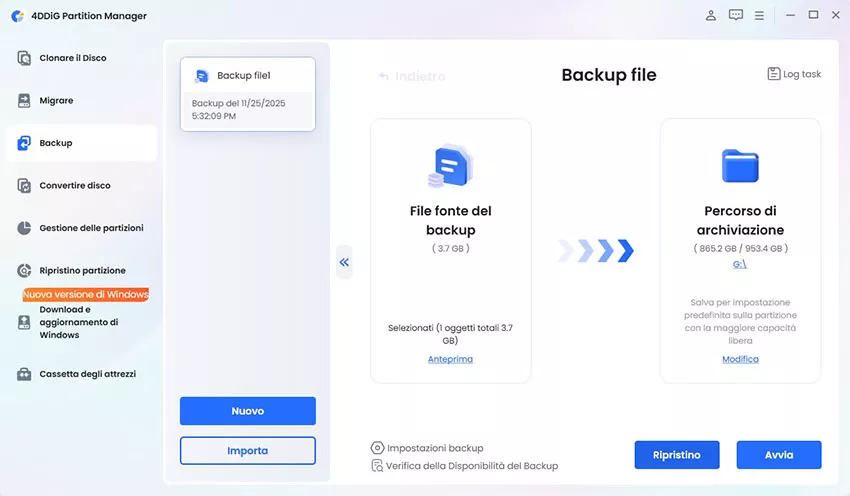Open Clonare il Disco section
The height and width of the screenshot is (496, 850).
click(x=81, y=58)
